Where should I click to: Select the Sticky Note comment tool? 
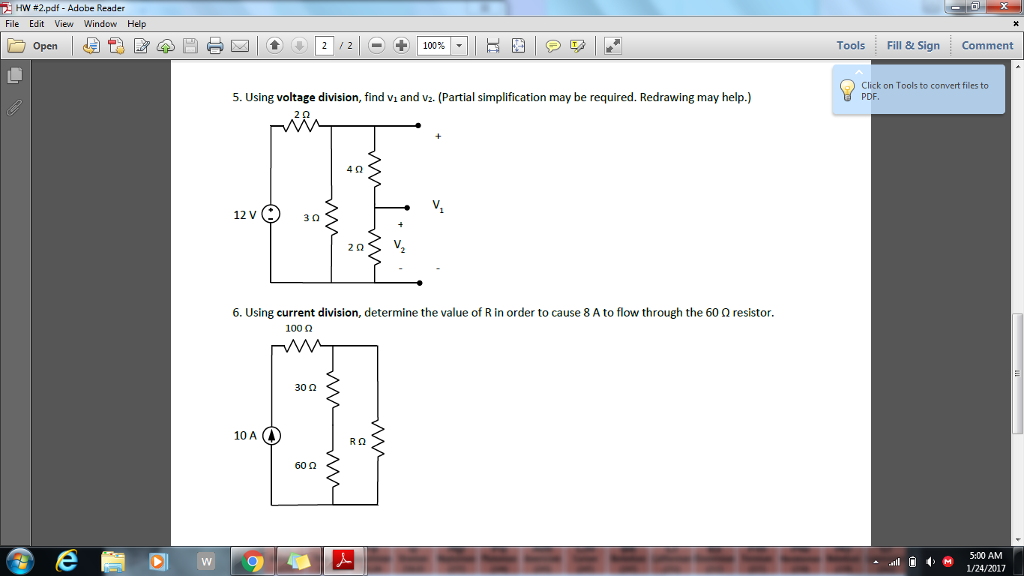click(x=553, y=45)
